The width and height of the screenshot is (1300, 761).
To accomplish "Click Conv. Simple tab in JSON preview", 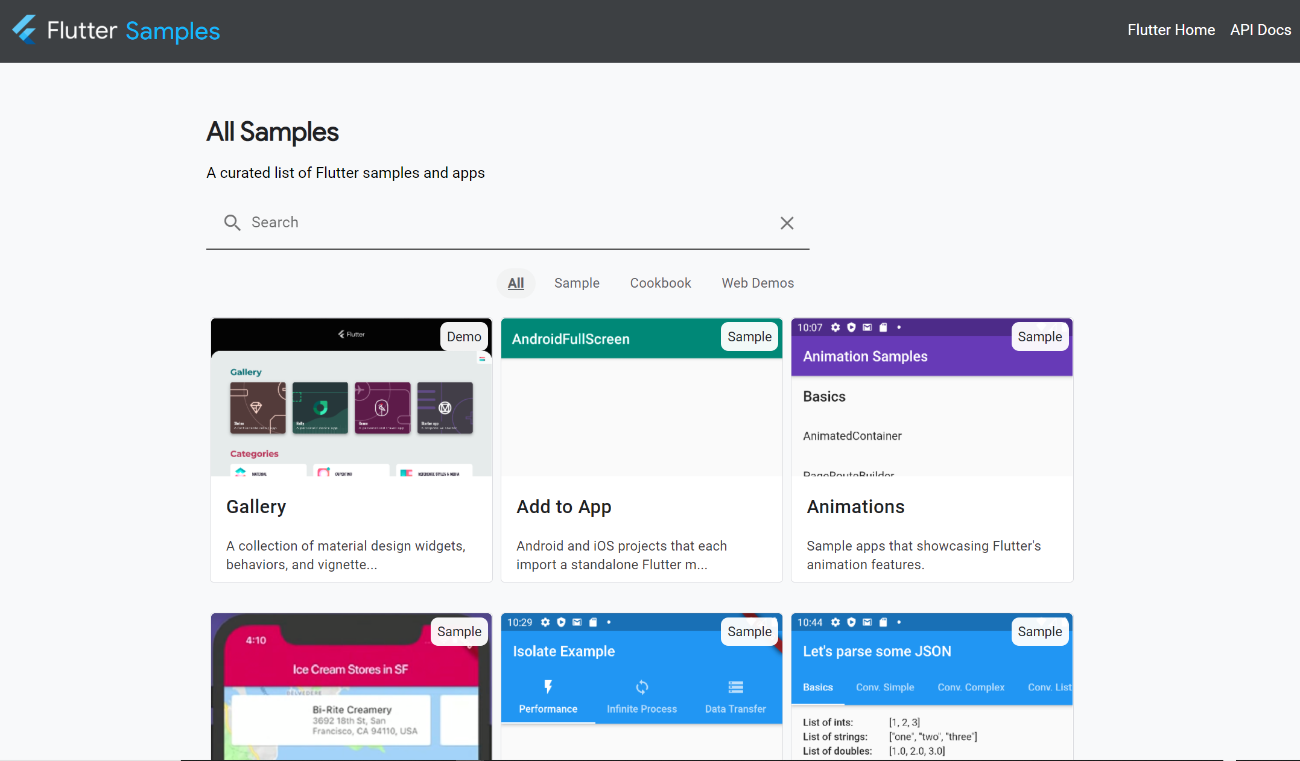I will click(x=885, y=687).
